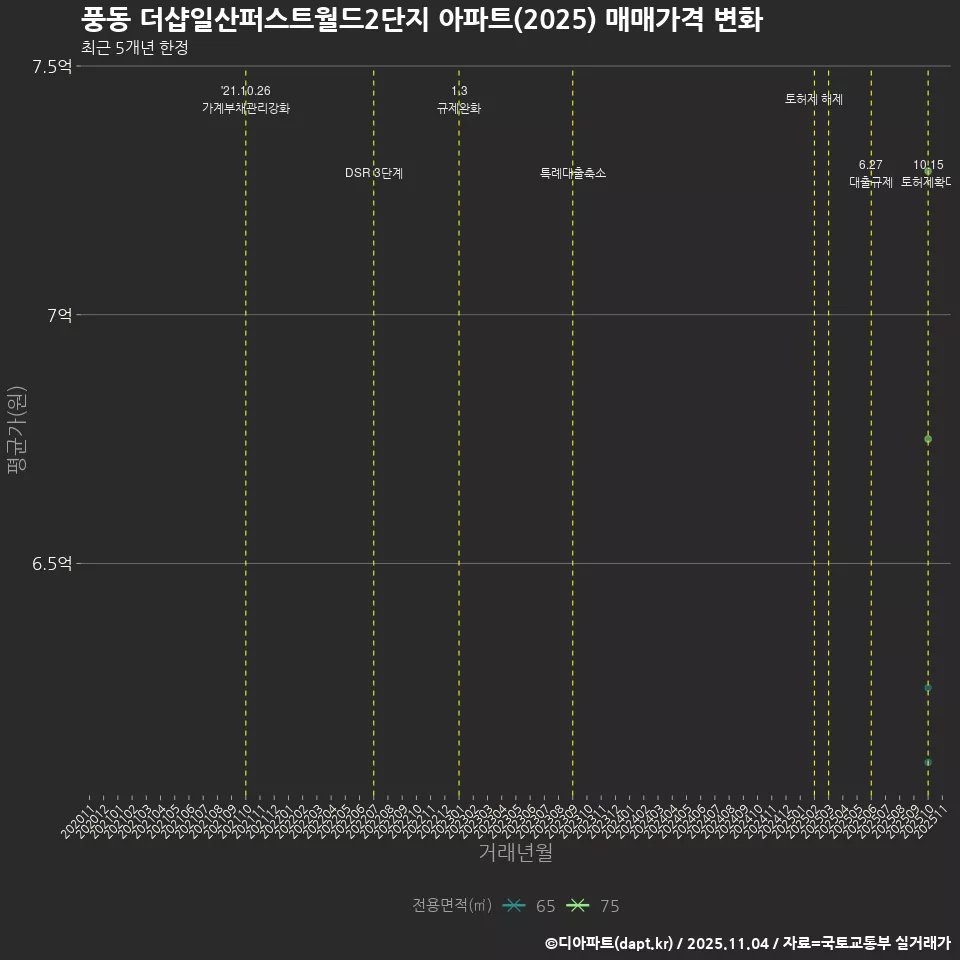Toggle the 특례대출축소 event annotation
The image size is (960, 960).
tap(572, 173)
